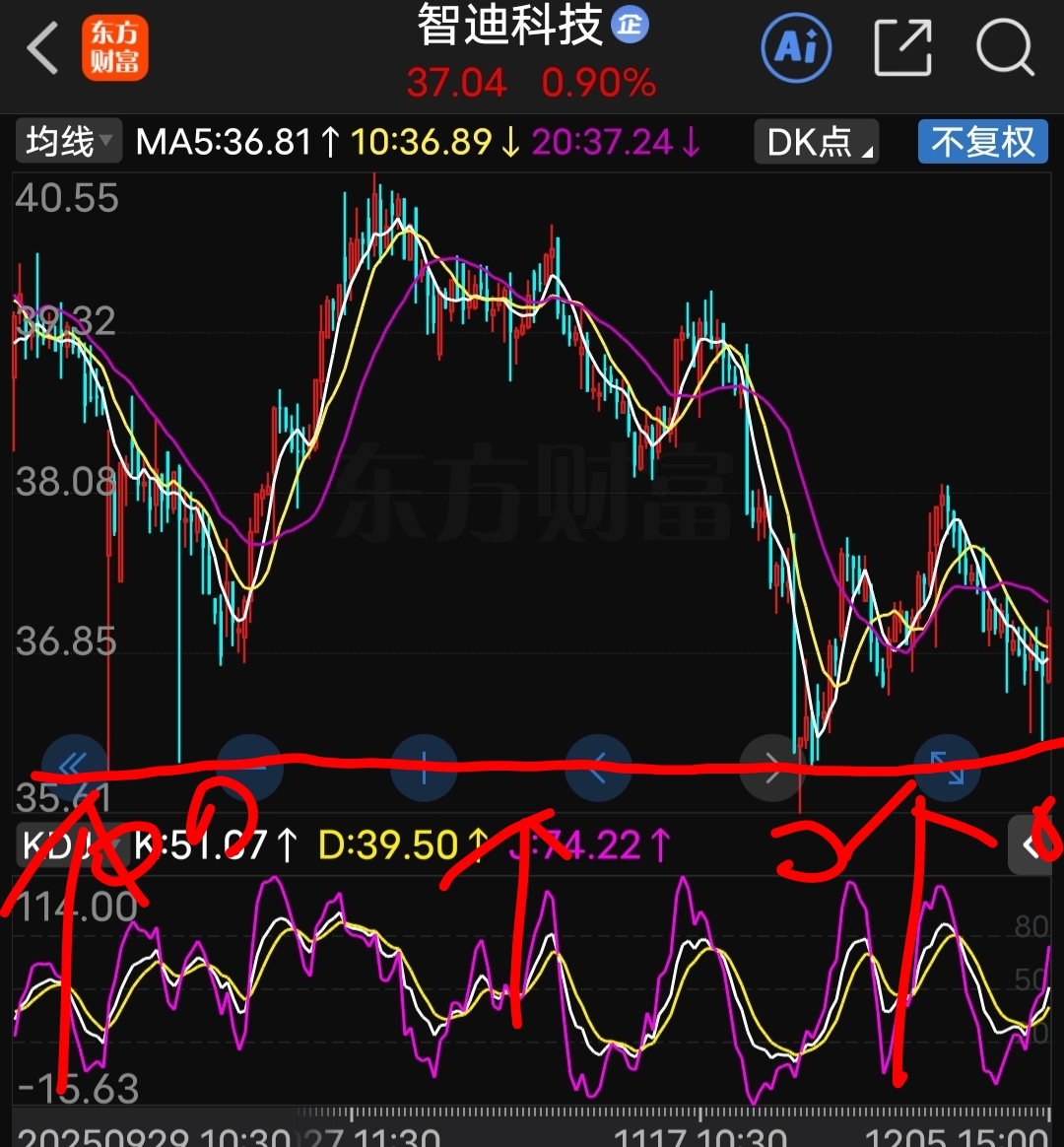Tap the blue 企 badge beside the stock name
The width and height of the screenshot is (1064, 1147).
[630, 25]
